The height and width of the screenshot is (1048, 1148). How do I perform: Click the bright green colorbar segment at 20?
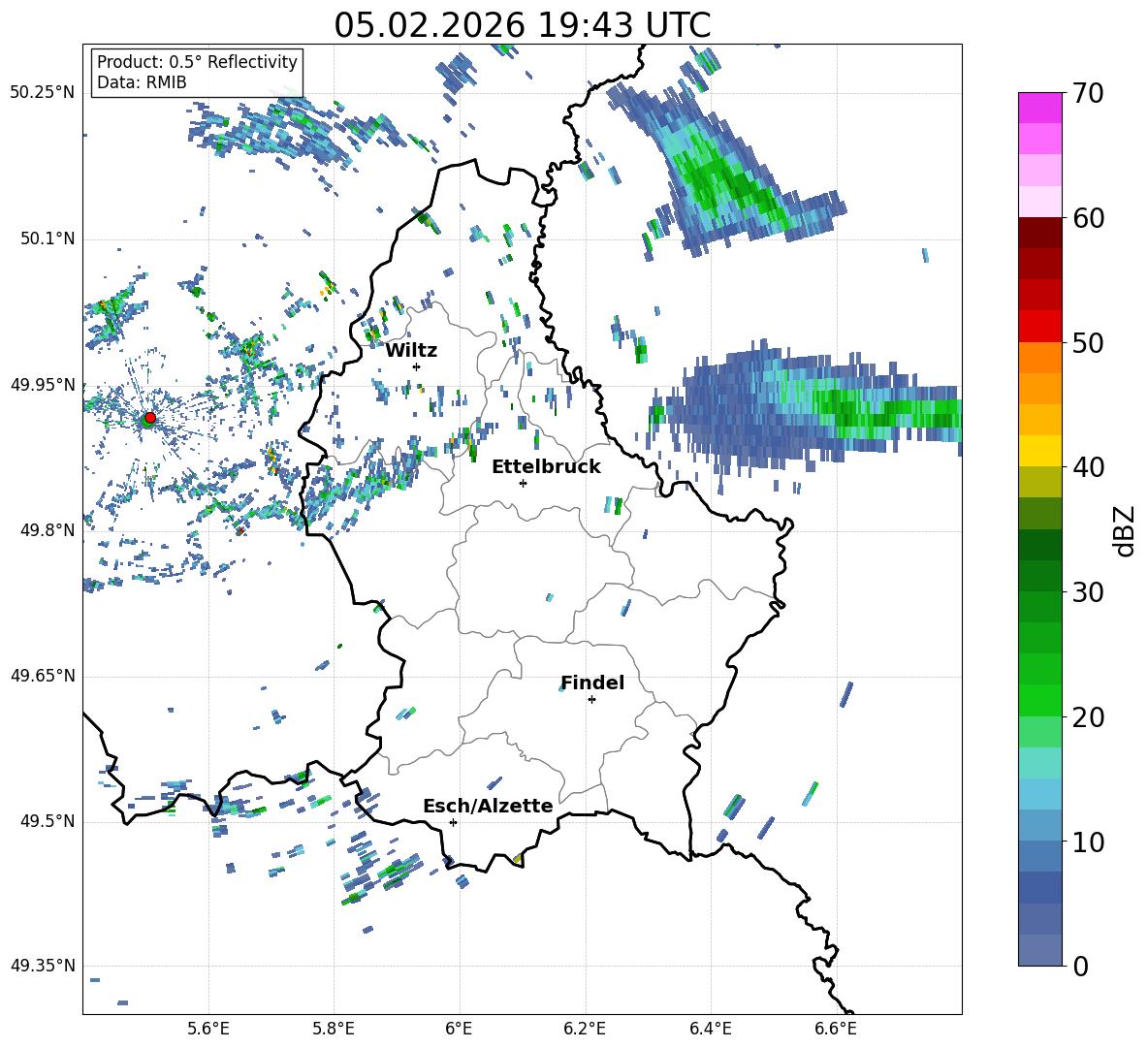tap(1039, 700)
